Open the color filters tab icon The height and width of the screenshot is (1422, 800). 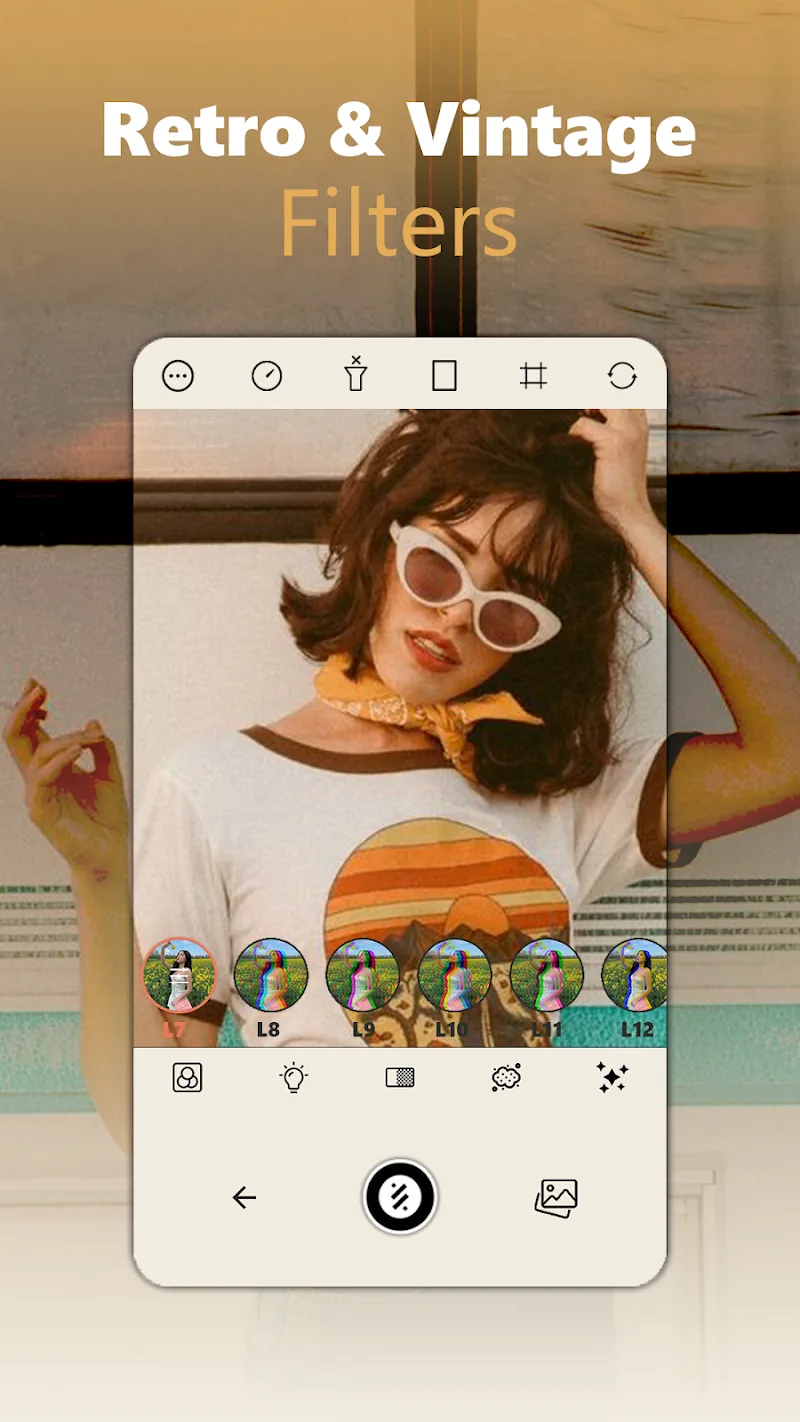187,1077
